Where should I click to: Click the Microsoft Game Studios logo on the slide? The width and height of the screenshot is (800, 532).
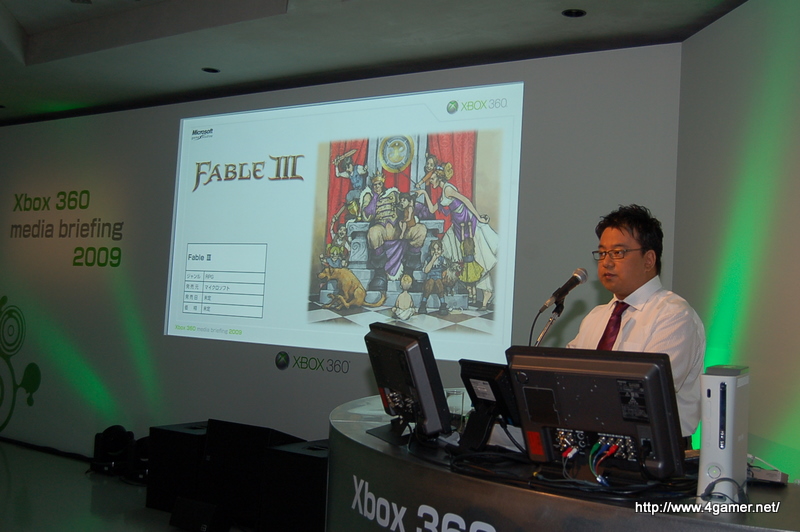[202, 134]
